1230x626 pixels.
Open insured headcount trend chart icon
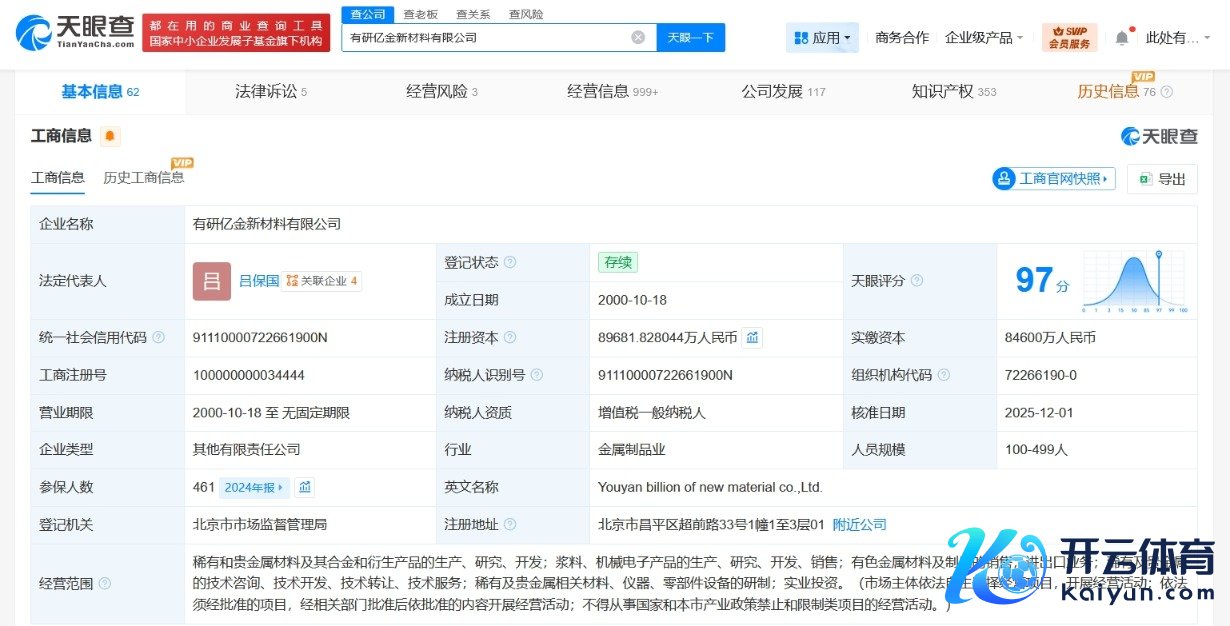pos(305,487)
